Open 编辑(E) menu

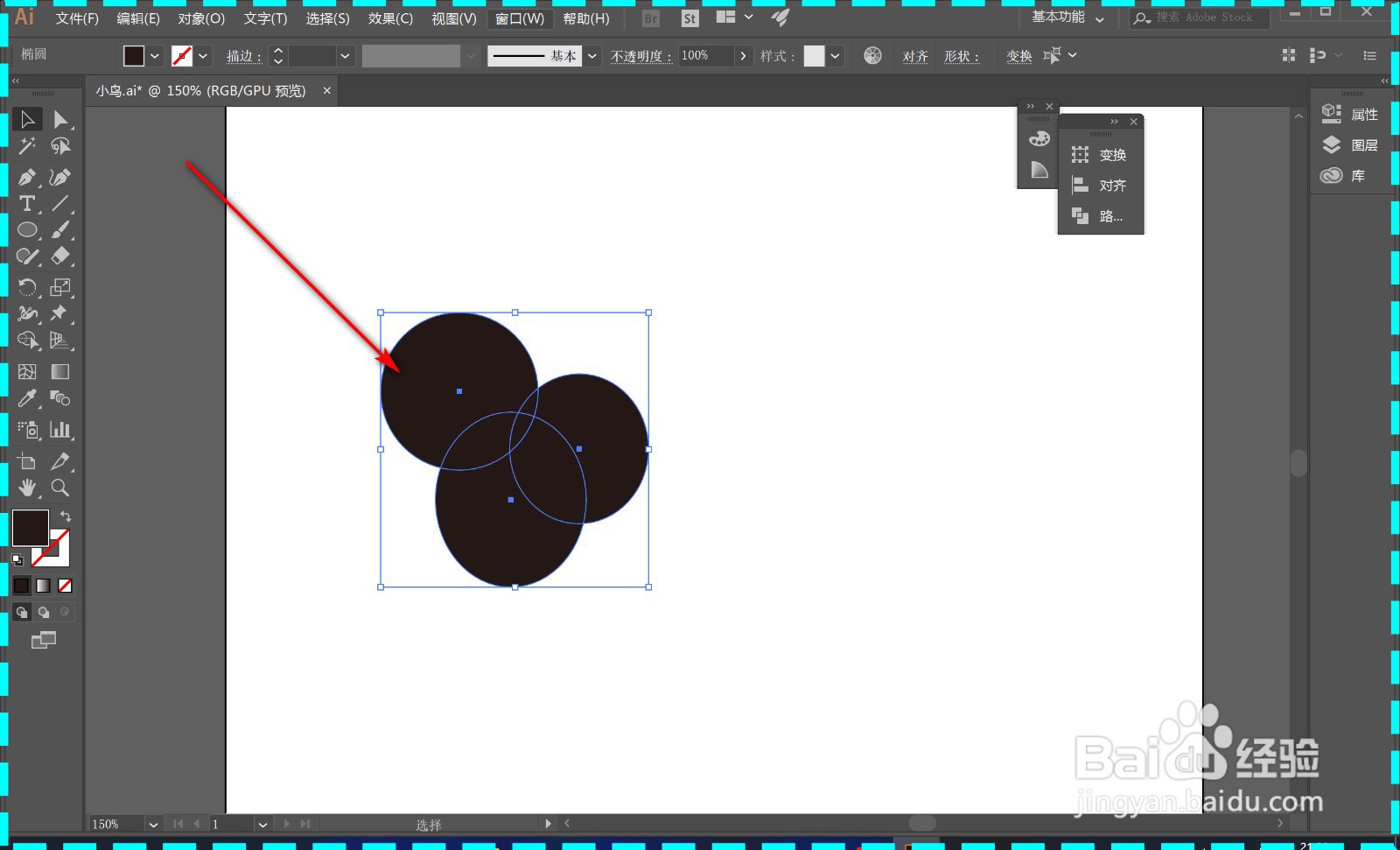138,18
